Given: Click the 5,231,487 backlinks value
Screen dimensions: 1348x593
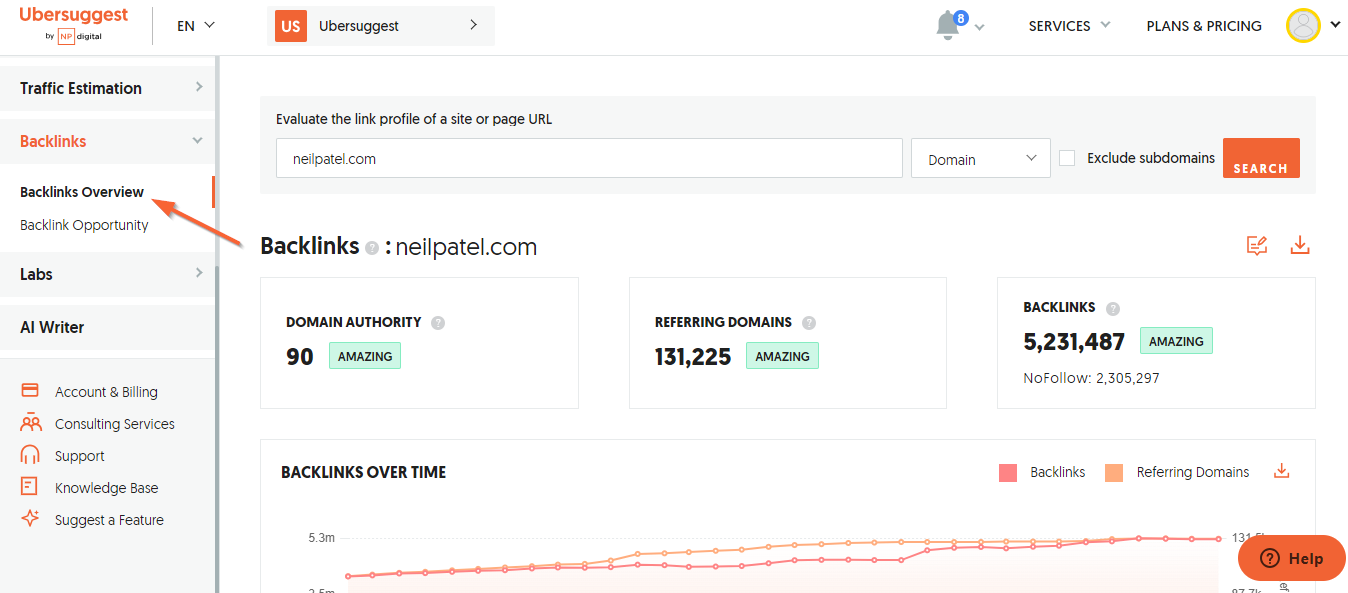Looking at the screenshot, I should tap(1074, 341).
